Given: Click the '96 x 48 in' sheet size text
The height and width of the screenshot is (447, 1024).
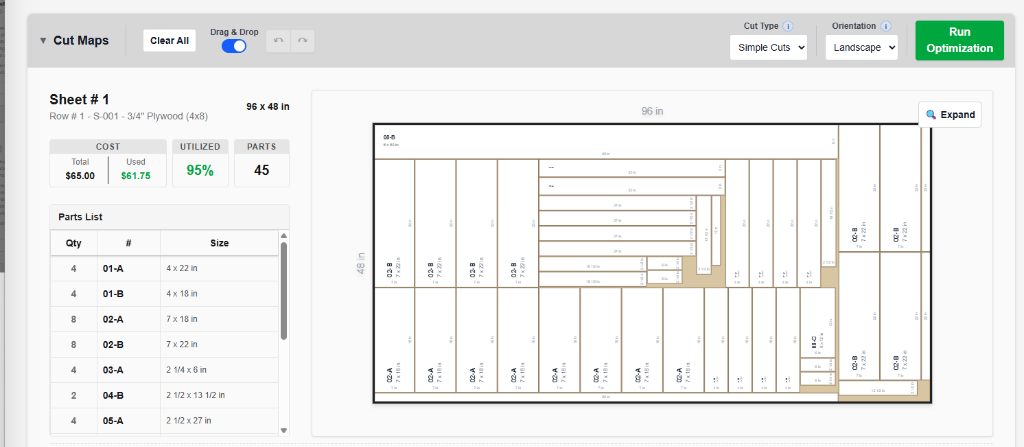Looking at the screenshot, I should click(268, 107).
